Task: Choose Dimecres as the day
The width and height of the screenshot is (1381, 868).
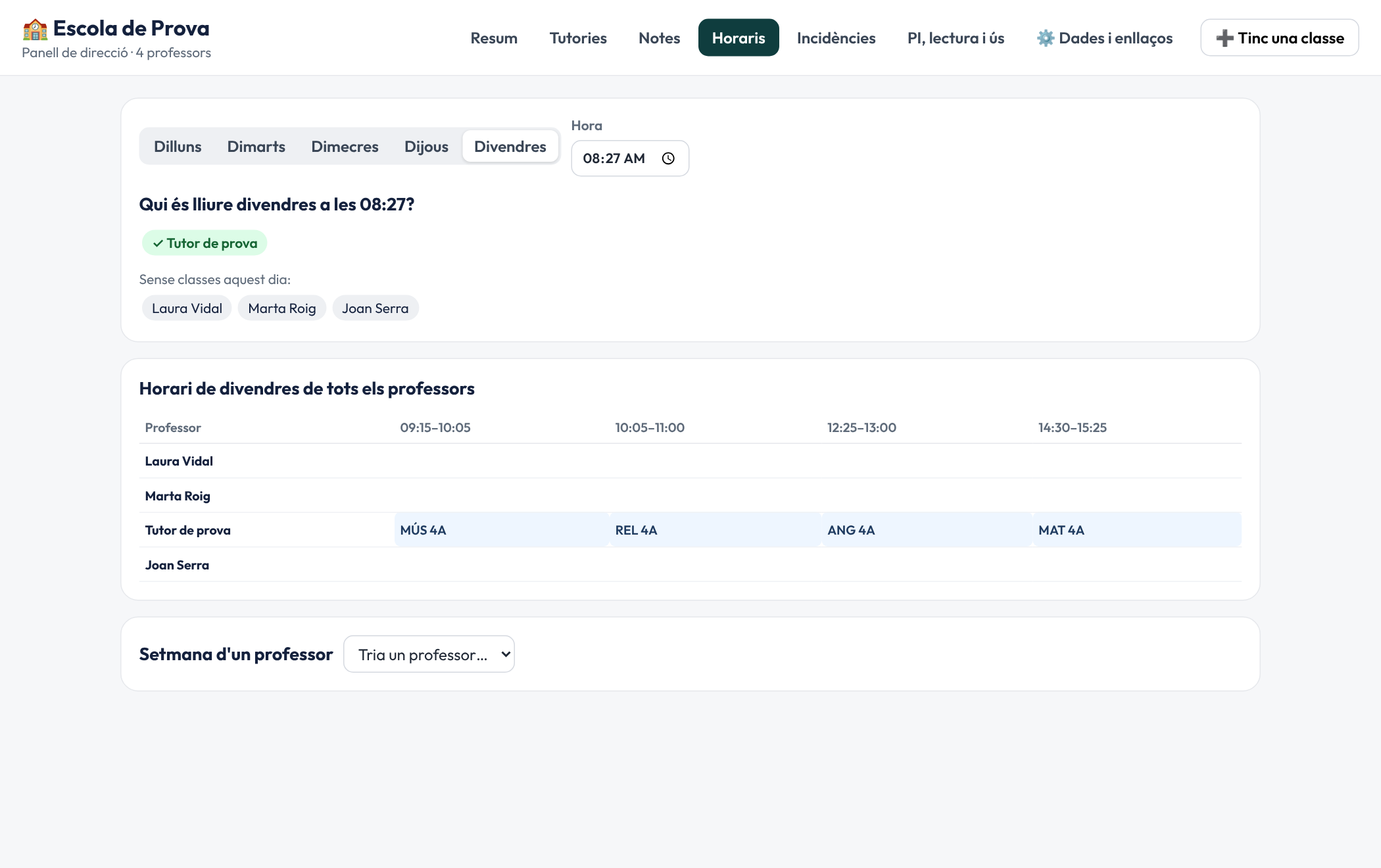Action: (x=345, y=147)
